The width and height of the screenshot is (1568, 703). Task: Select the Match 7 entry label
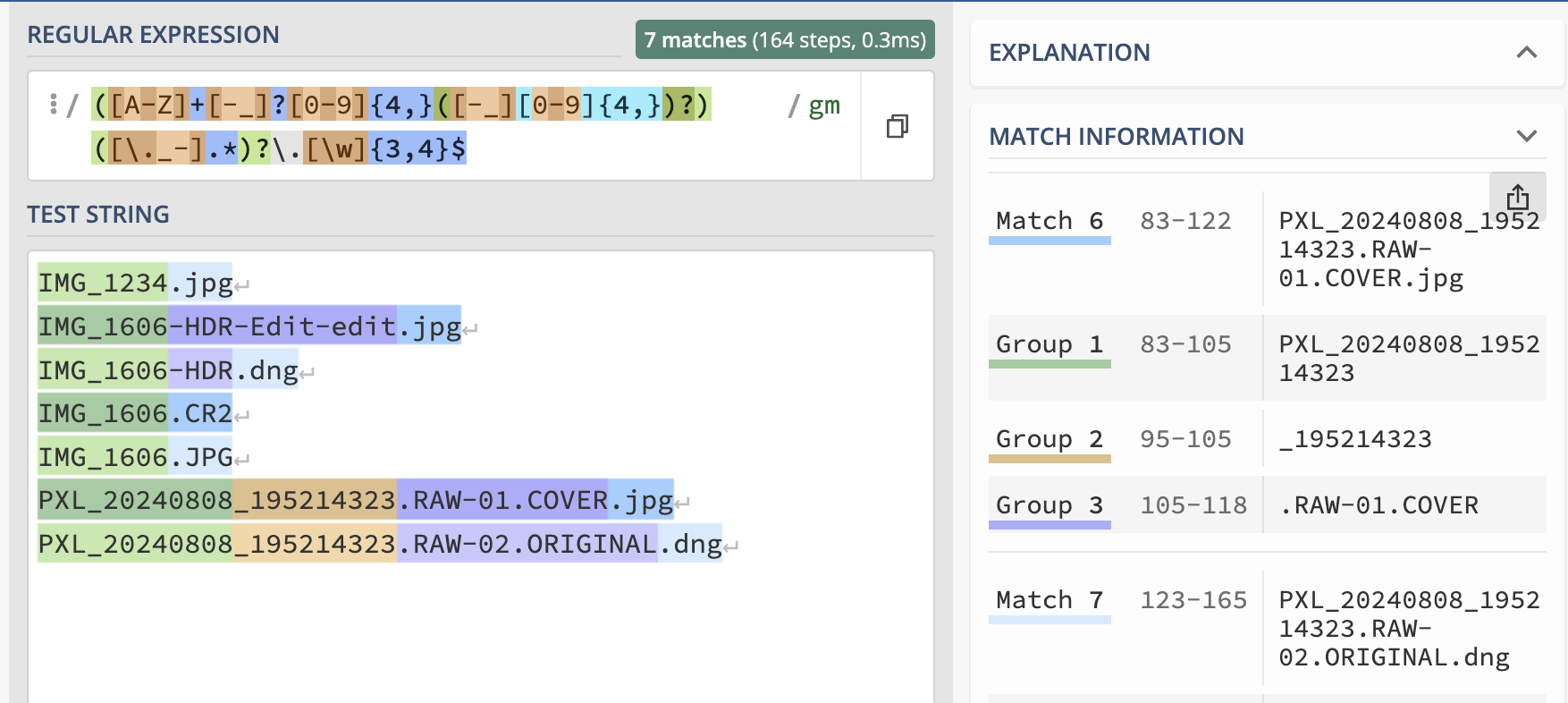click(x=1050, y=600)
